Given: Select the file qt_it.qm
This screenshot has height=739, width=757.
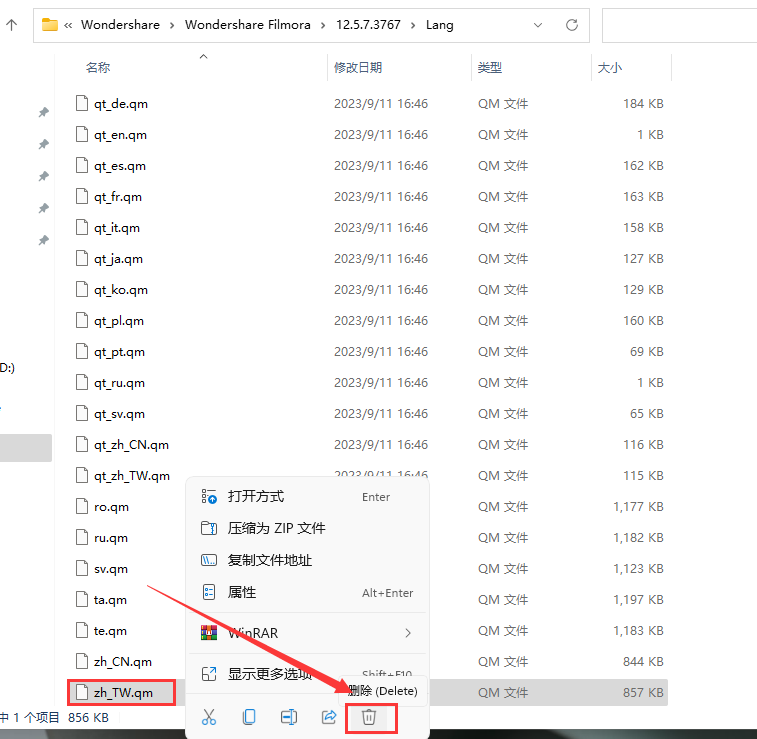Looking at the screenshot, I should (x=117, y=228).
